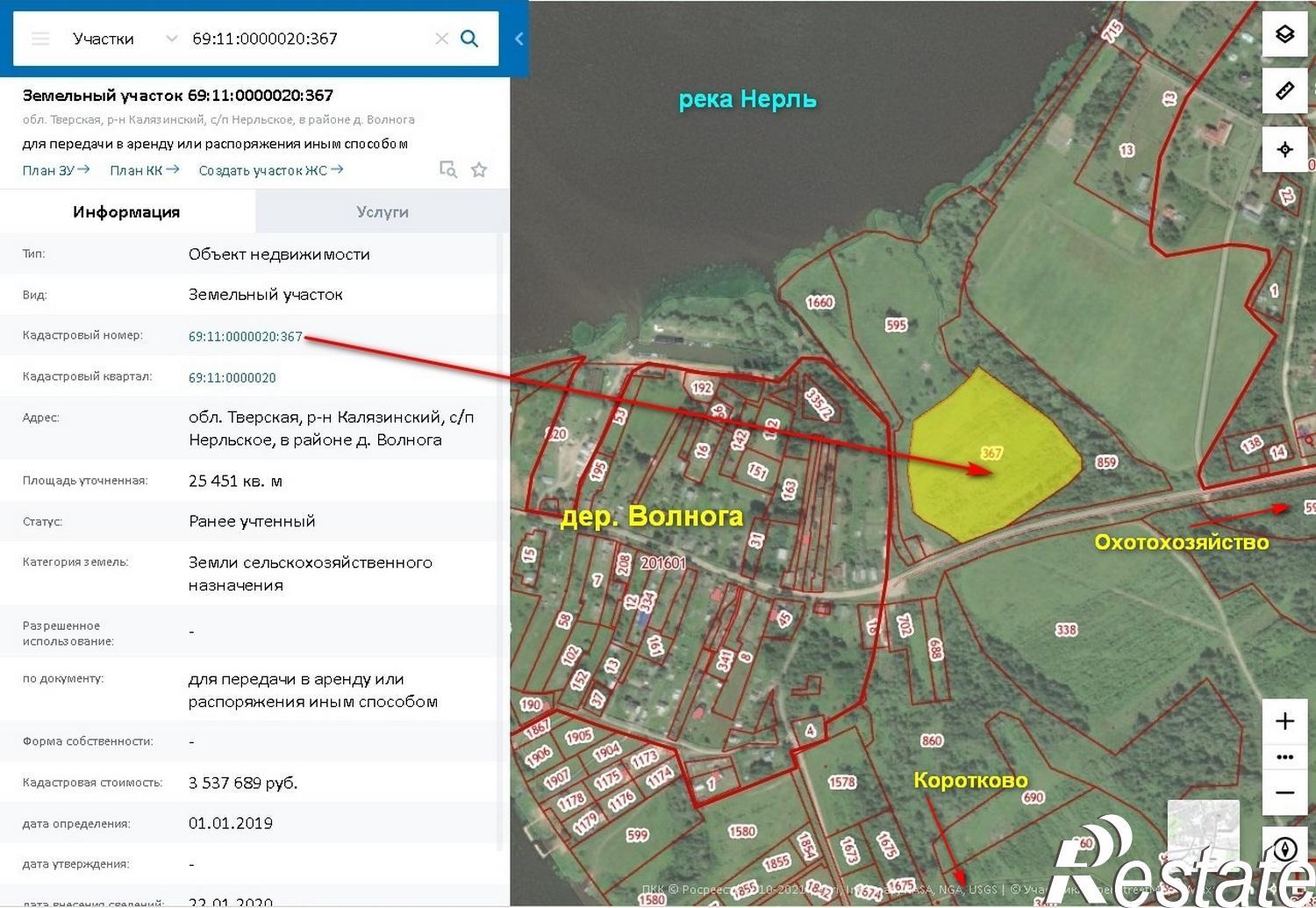Zoom in the map with plus button
The width and height of the screenshot is (1316, 908).
pyautogui.click(x=1284, y=721)
